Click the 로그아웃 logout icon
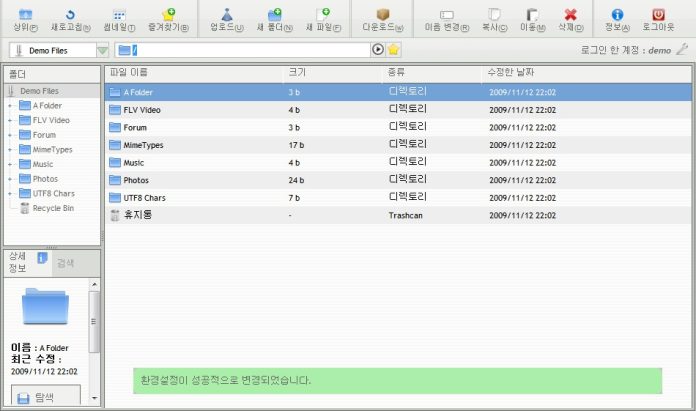Screen dimensions: 696x411 659,15
